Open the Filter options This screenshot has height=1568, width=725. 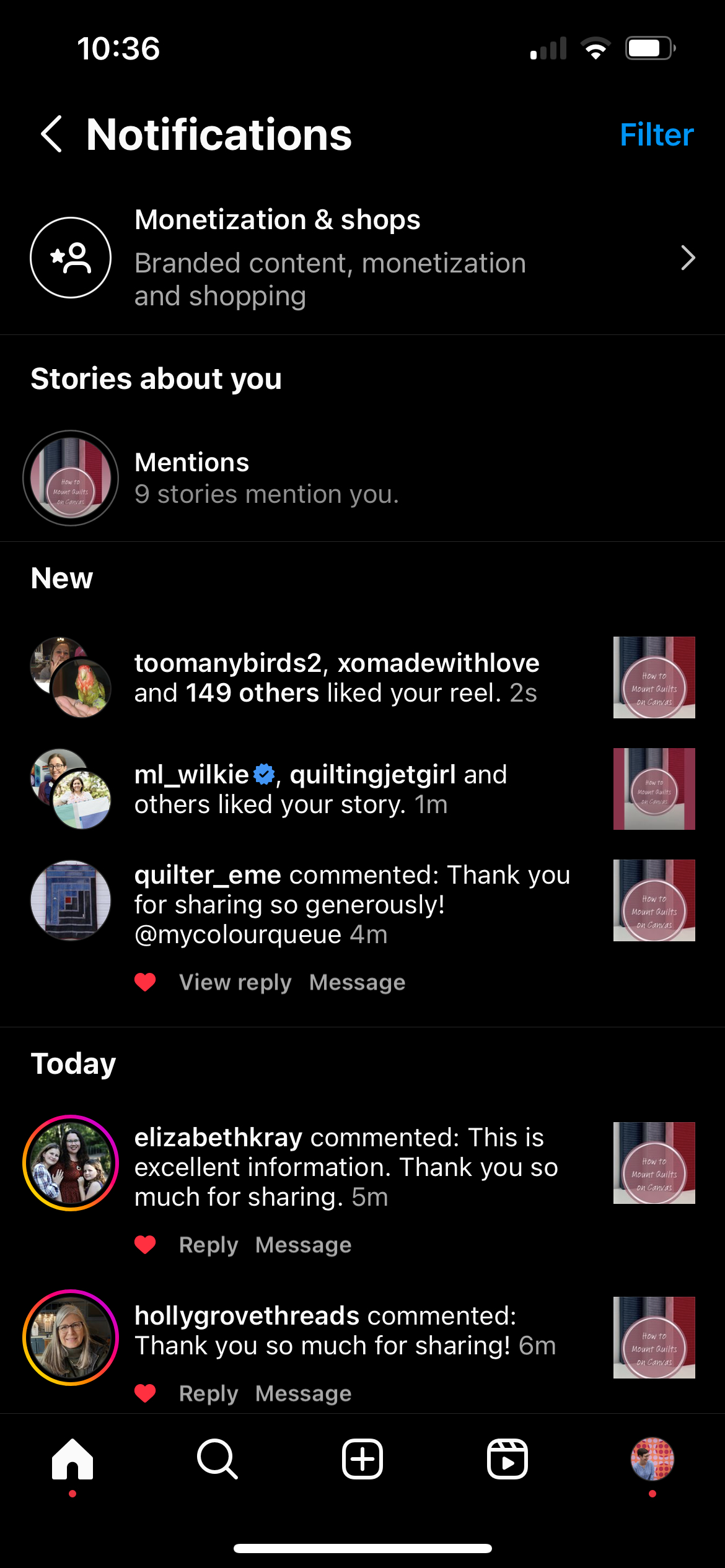click(x=657, y=134)
